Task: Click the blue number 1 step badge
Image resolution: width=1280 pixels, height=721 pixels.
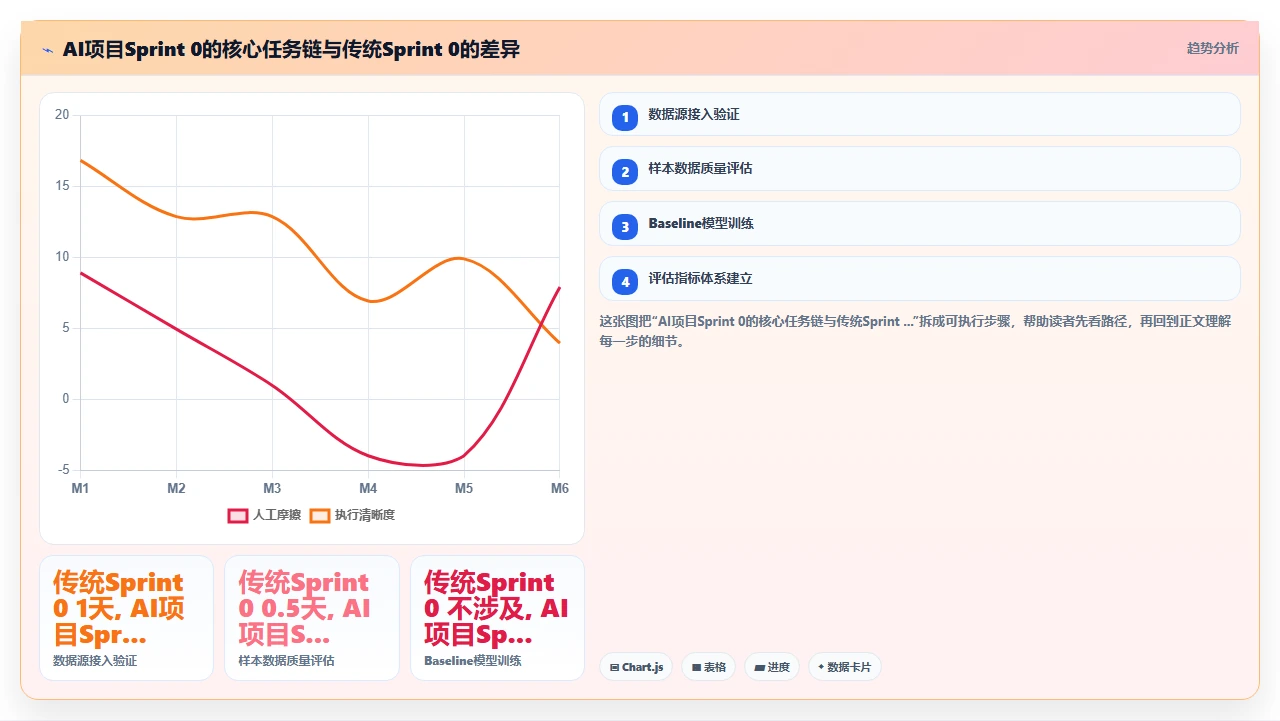Action: (x=625, y=117)
